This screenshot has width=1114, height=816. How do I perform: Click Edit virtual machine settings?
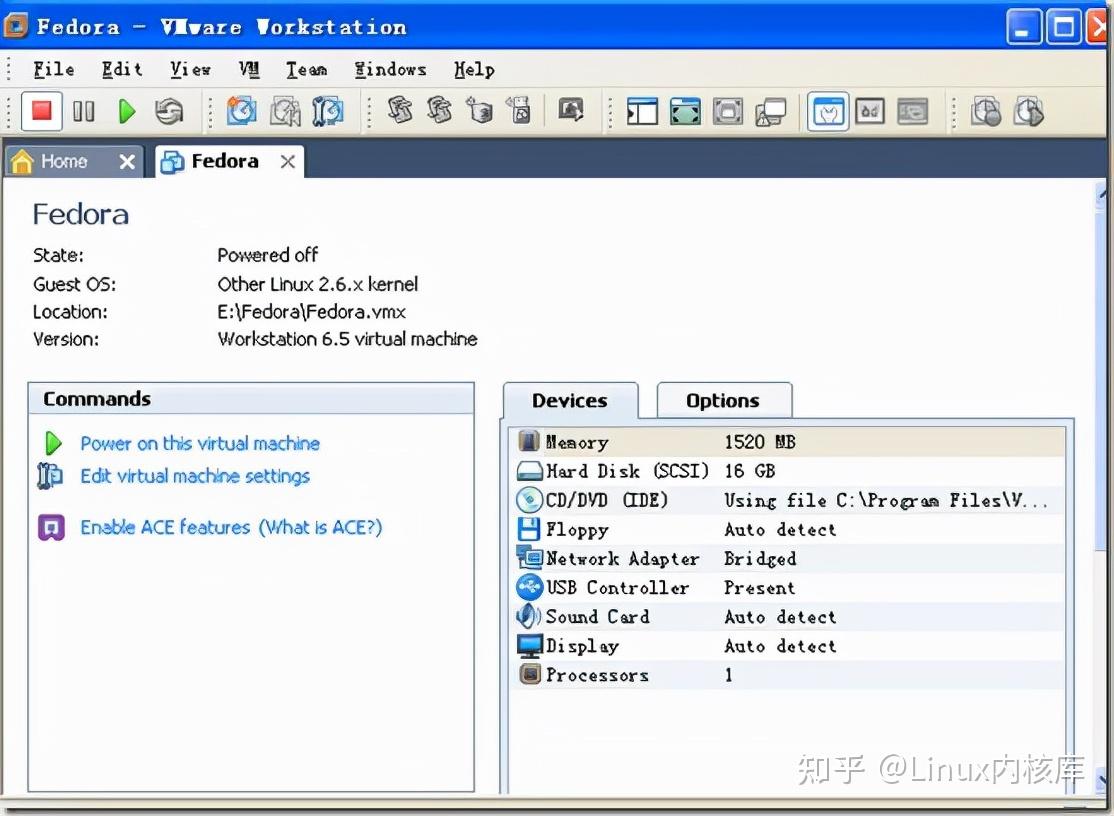pos(194,477)
